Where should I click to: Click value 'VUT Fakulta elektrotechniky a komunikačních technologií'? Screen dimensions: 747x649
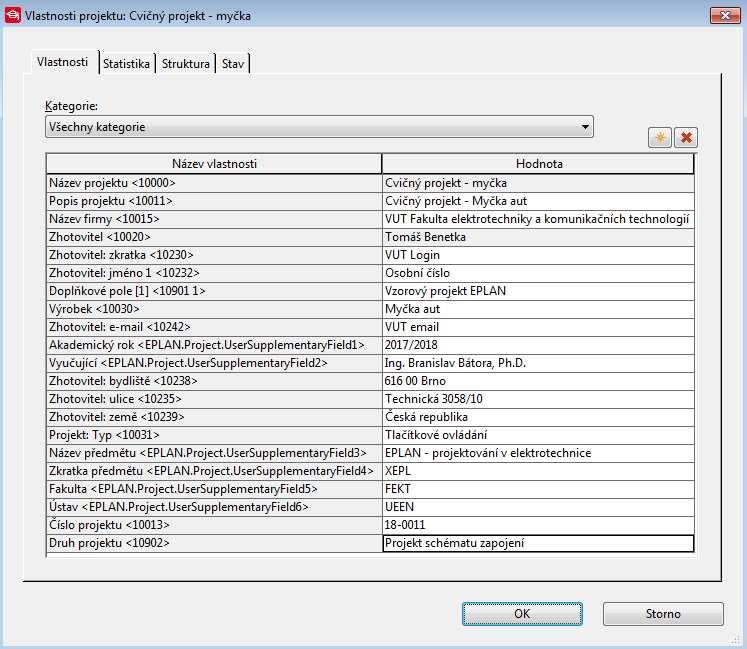click(x=538, y=219)
